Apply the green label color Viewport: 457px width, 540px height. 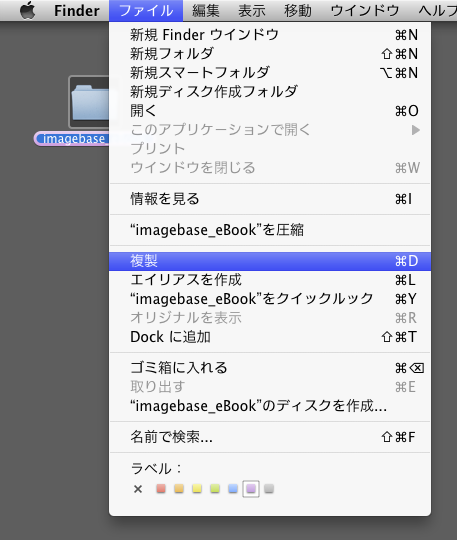215,488
